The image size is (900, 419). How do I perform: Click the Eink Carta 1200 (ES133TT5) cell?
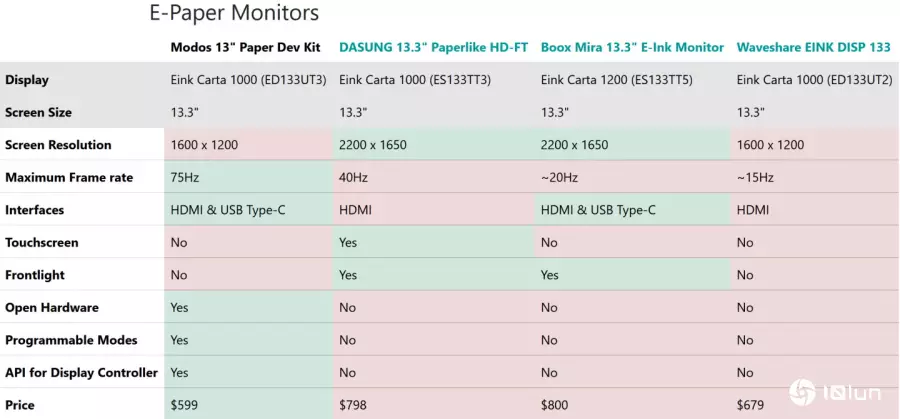pos(633,80)
